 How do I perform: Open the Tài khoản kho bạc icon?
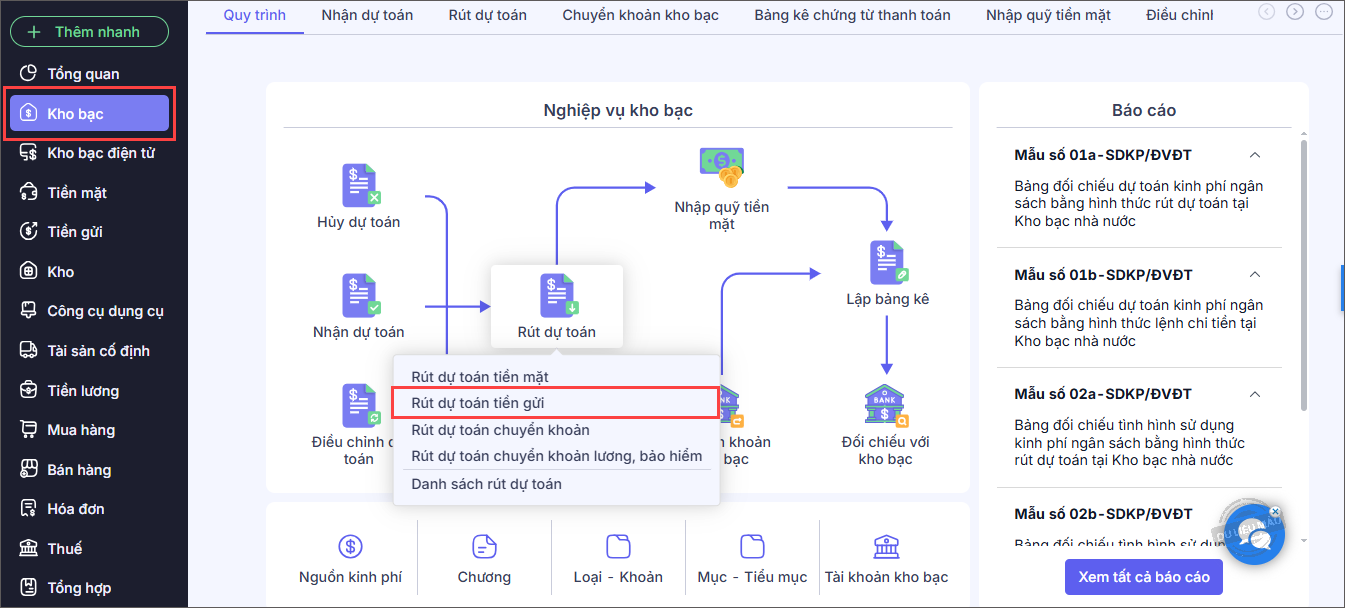pos(885,546)
